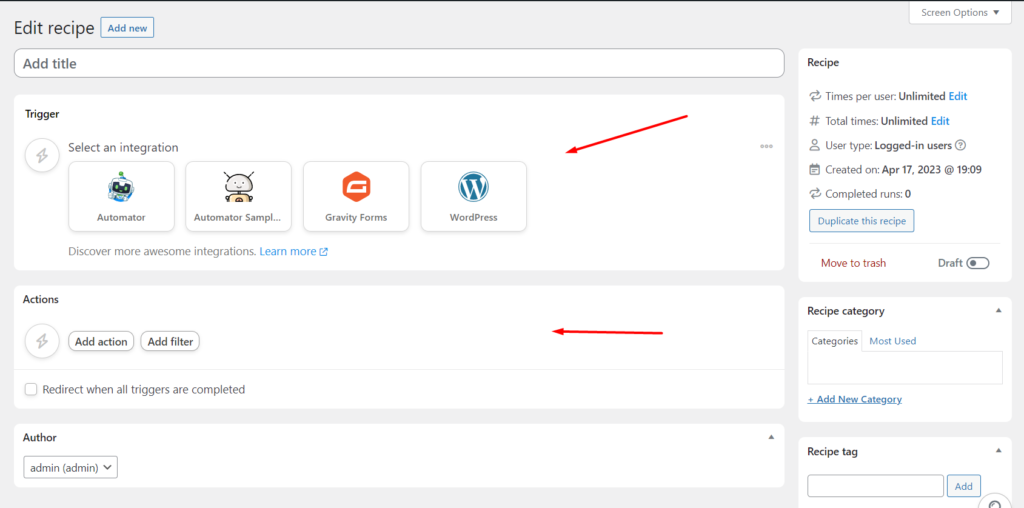Toggle the Draft status switch
The height and width of the screenshot is (508, 1024).
(977, 263)
